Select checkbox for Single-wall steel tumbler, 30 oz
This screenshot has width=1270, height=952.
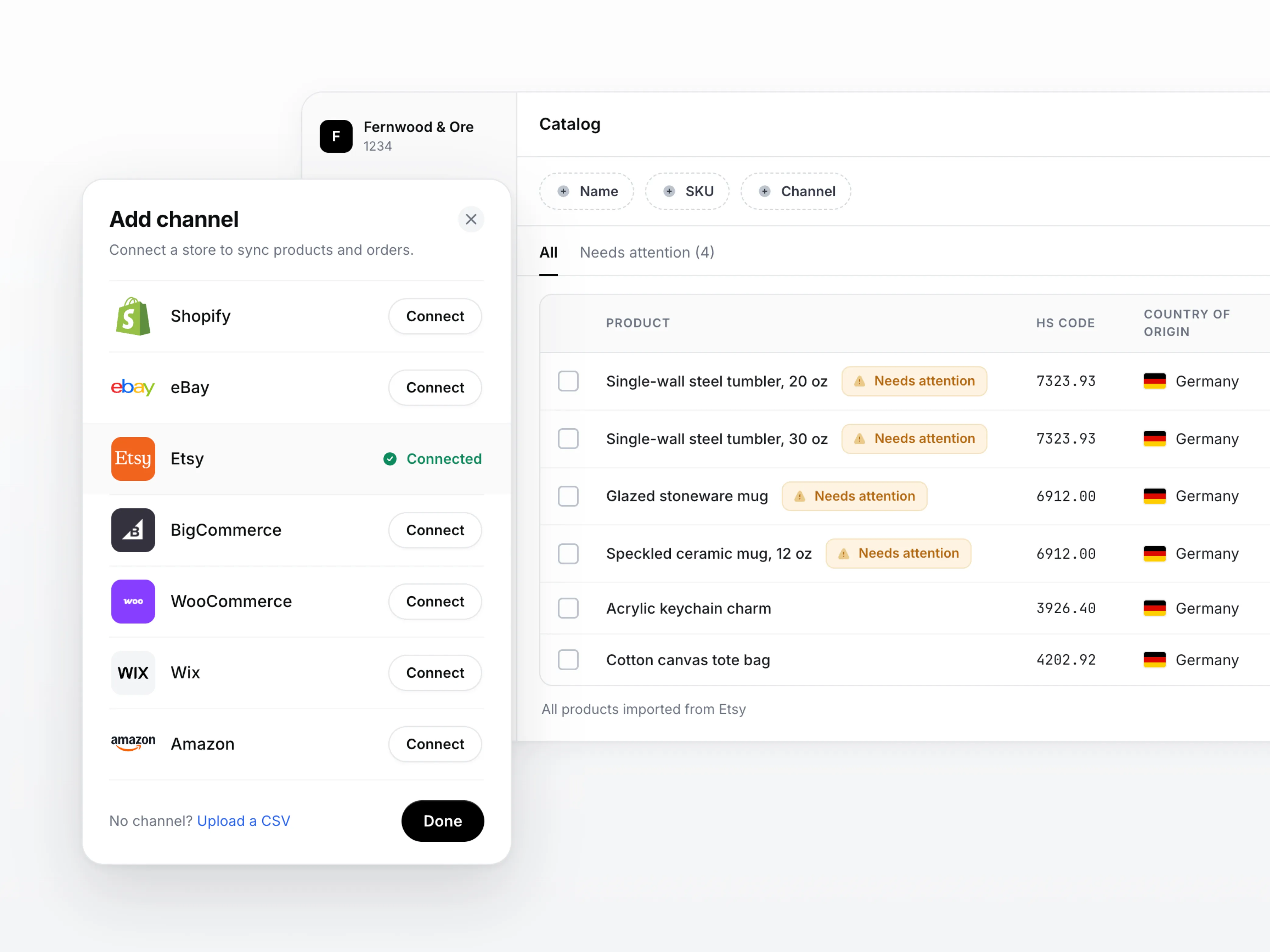(x=568, y=439)
